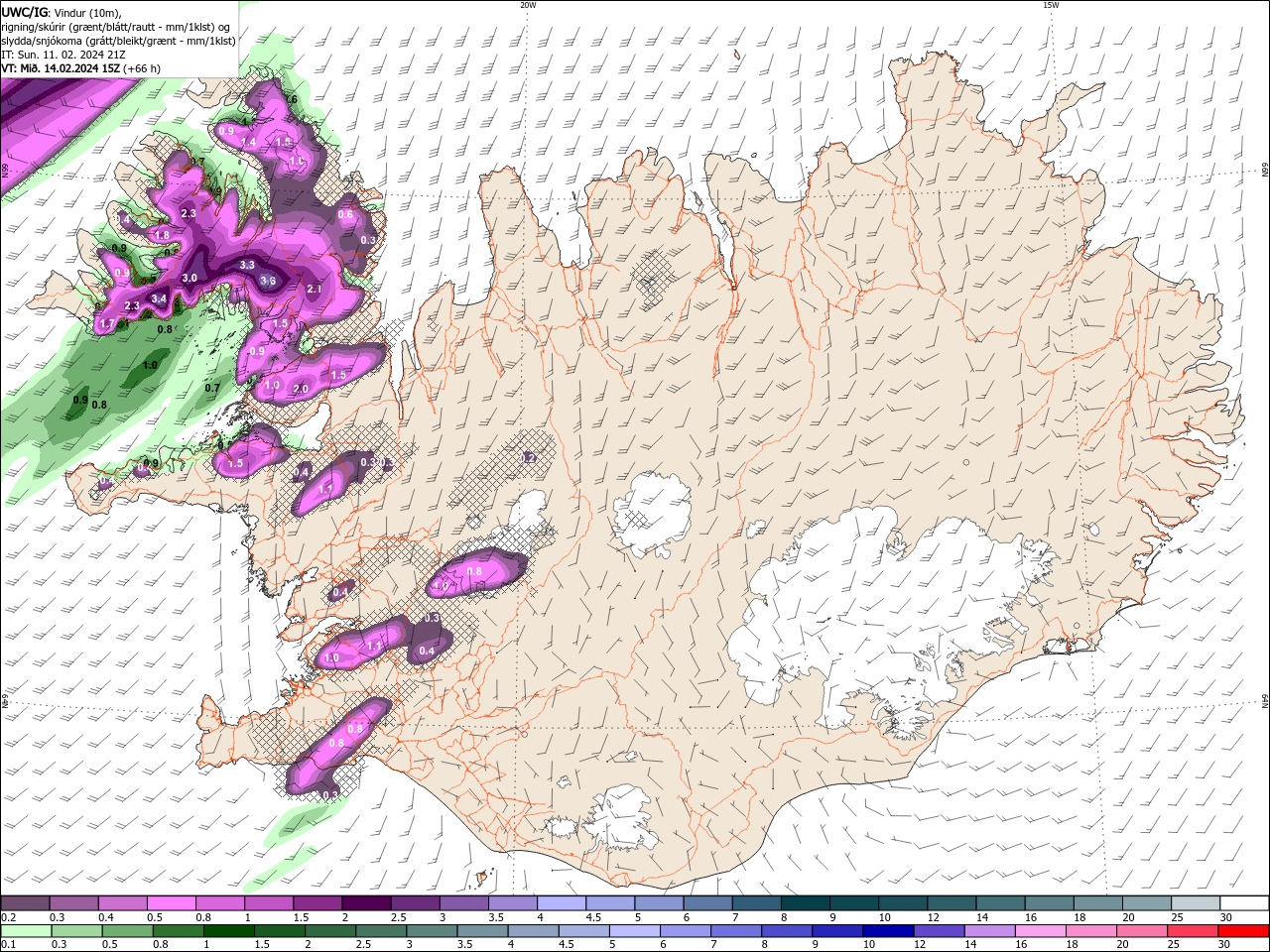1270x952 pixels.
Task: Select the 'VT: Mið. 14.02.2024 15Z' valid time line
Action: (62, 68)
